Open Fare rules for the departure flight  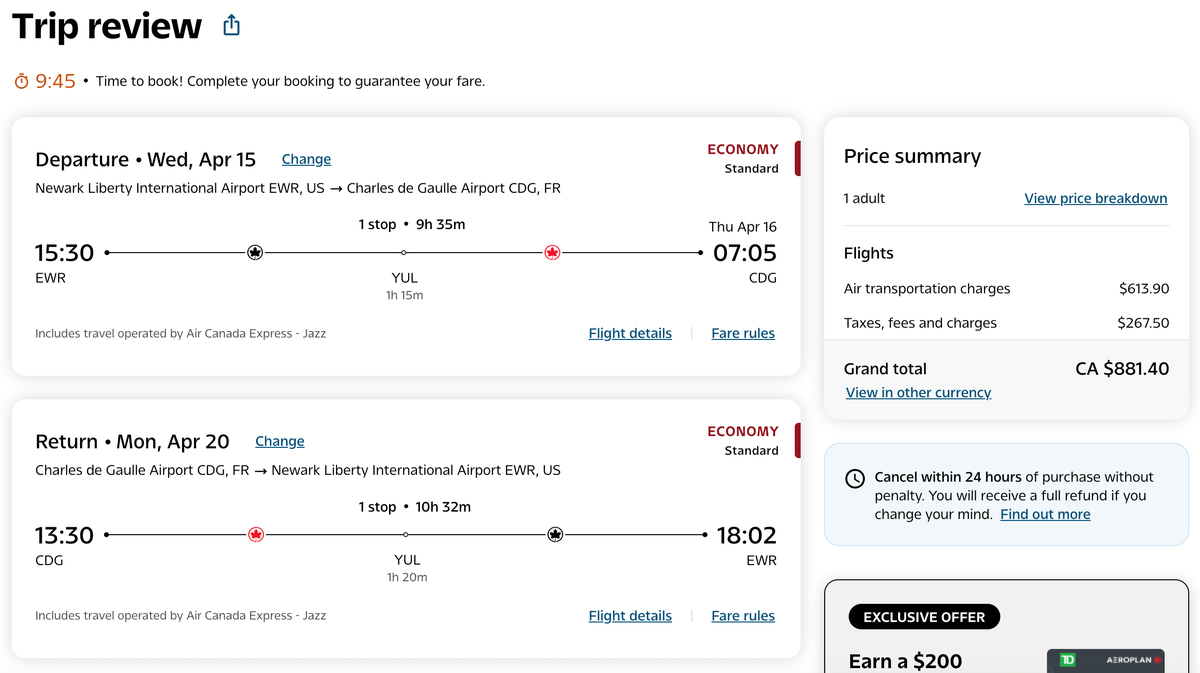click(743, 333)
